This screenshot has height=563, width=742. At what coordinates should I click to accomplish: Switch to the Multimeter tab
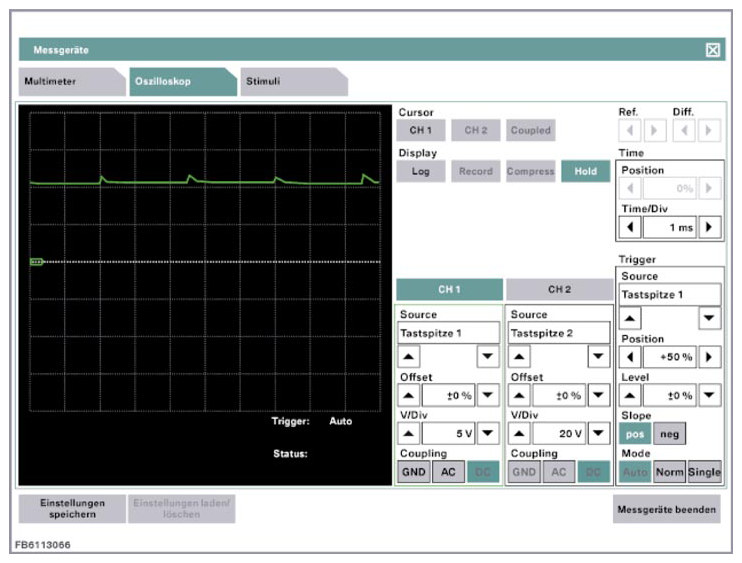pyautogui.click(x=72, y=81)
